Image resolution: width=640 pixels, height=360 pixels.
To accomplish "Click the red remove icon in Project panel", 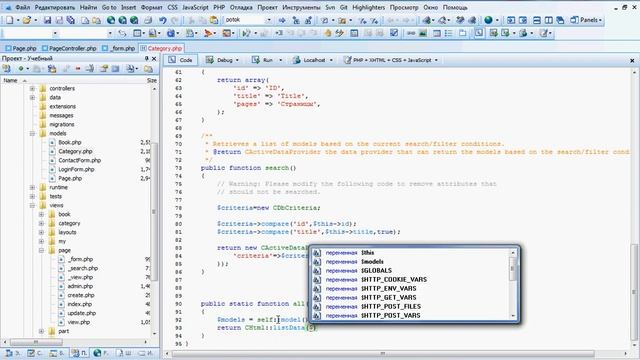I will tap(78, 69).
